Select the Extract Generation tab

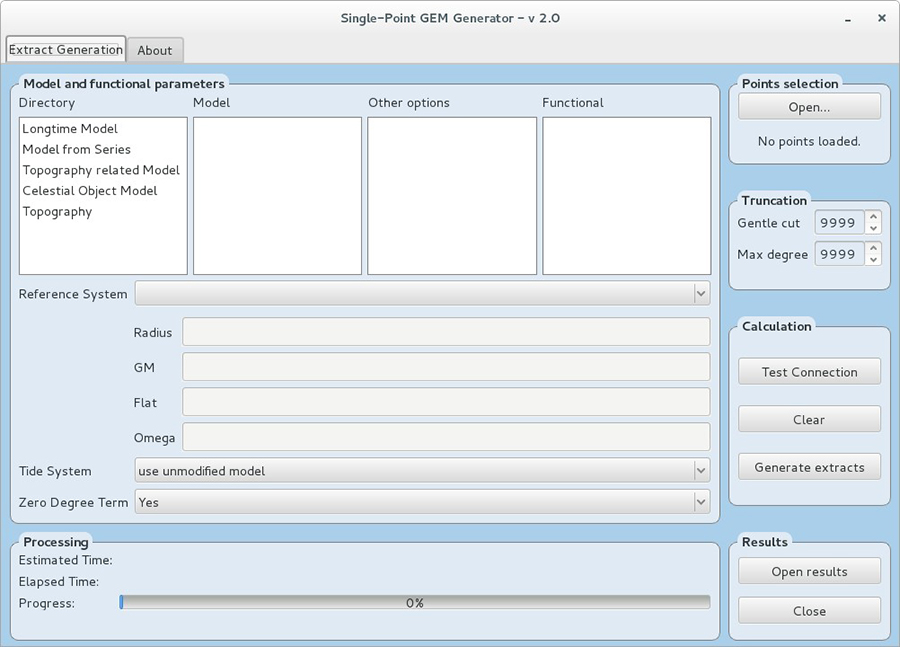[66, 49]
